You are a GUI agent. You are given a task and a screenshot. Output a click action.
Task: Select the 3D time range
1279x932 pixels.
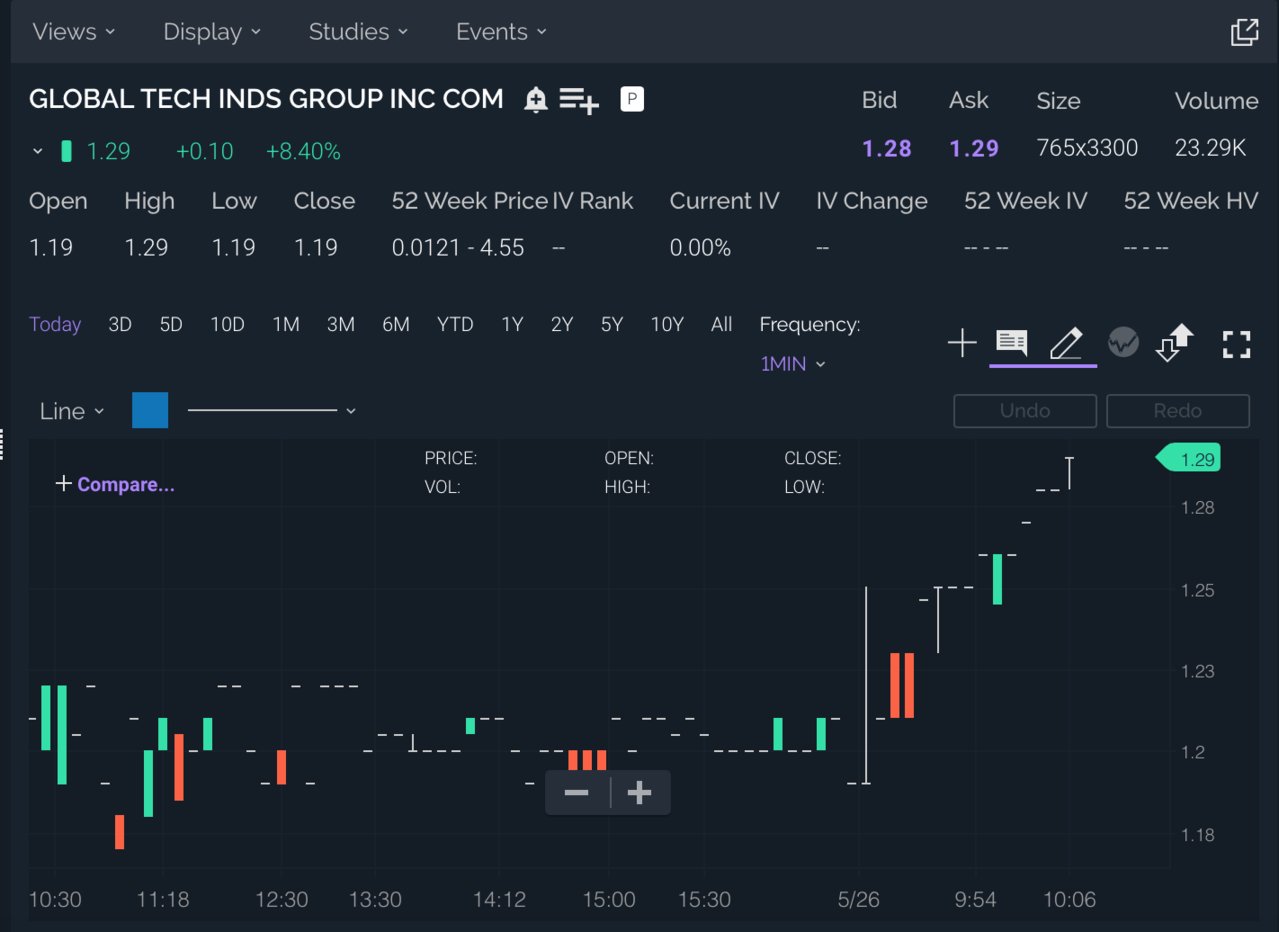(120, 324)
